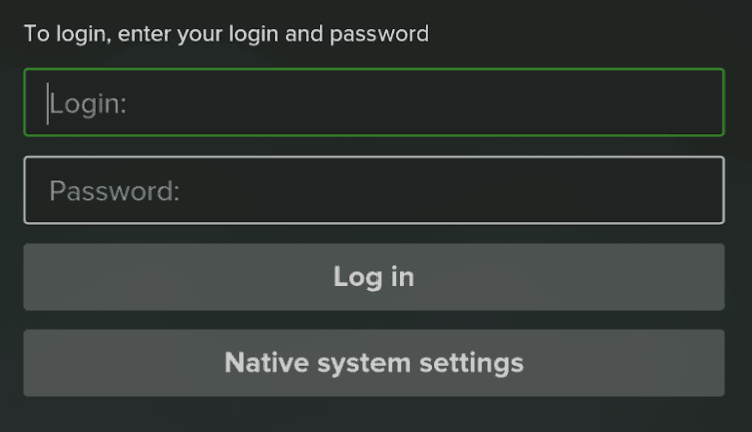The height and width of the screenshot is (432, 752).
Task: Launch the Native system settings screen
Action: click(x=374, y=362)
